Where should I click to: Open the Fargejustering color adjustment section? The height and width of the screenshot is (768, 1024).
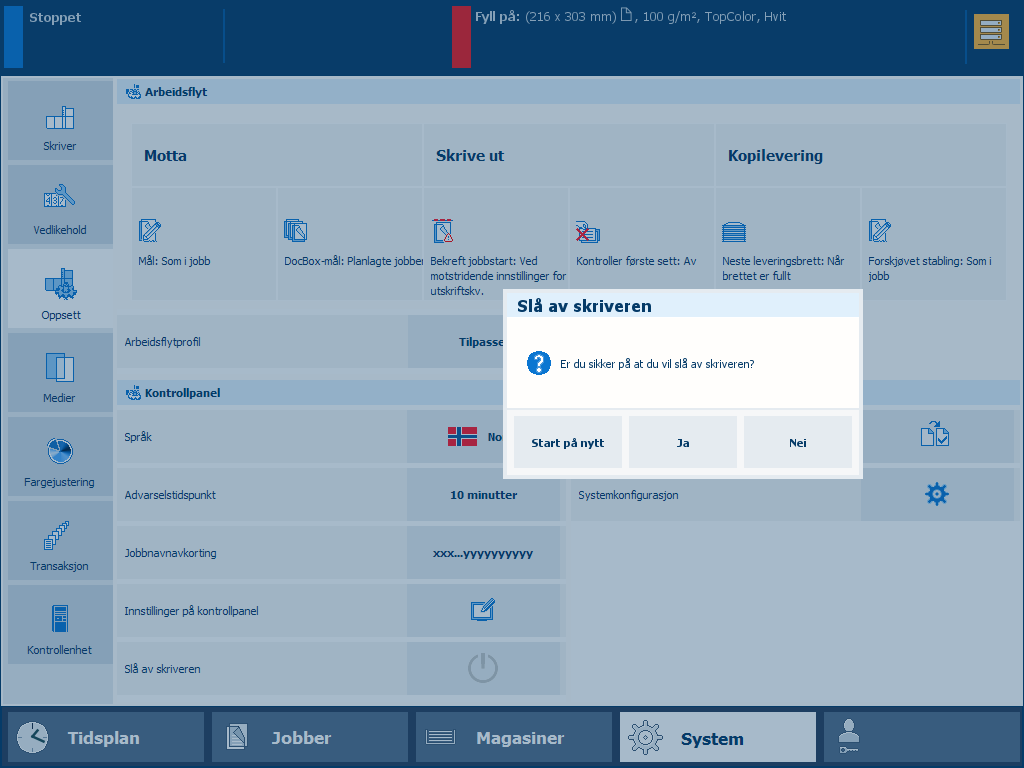pyautogui.click(x=60, y=456)
